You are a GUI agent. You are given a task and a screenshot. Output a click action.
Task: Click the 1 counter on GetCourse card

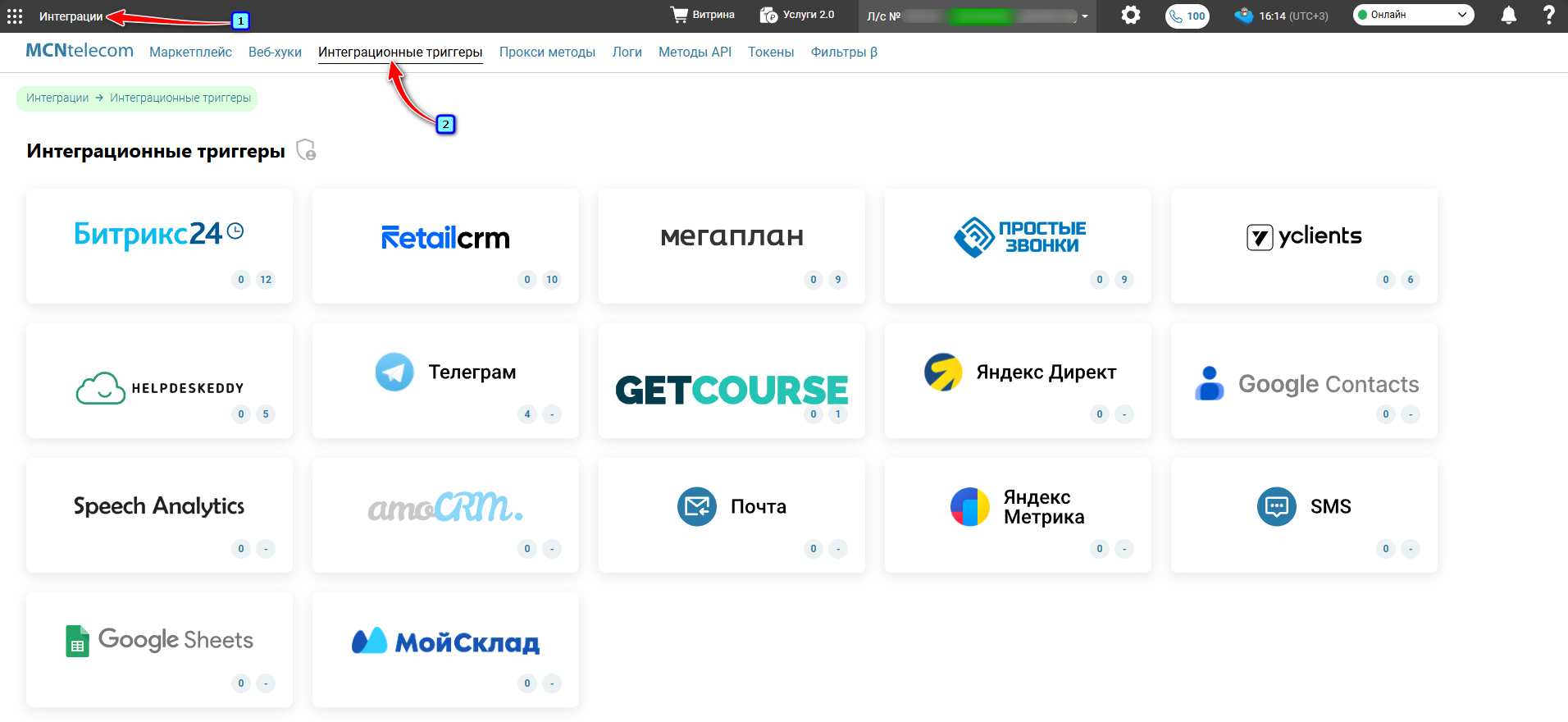tap(838, 414)
